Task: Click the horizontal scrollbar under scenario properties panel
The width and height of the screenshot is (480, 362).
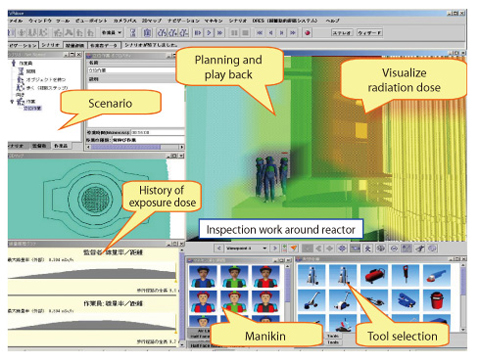Action: tap(135, 147)
